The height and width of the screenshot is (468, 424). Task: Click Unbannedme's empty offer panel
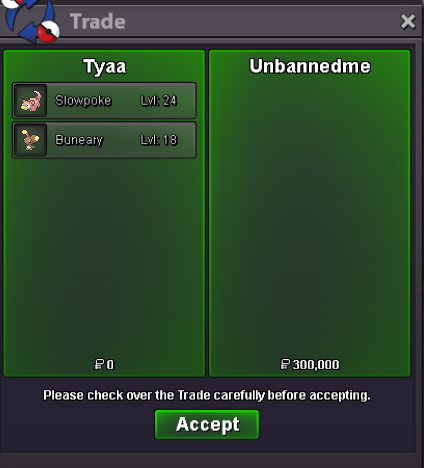pos(310,213)
